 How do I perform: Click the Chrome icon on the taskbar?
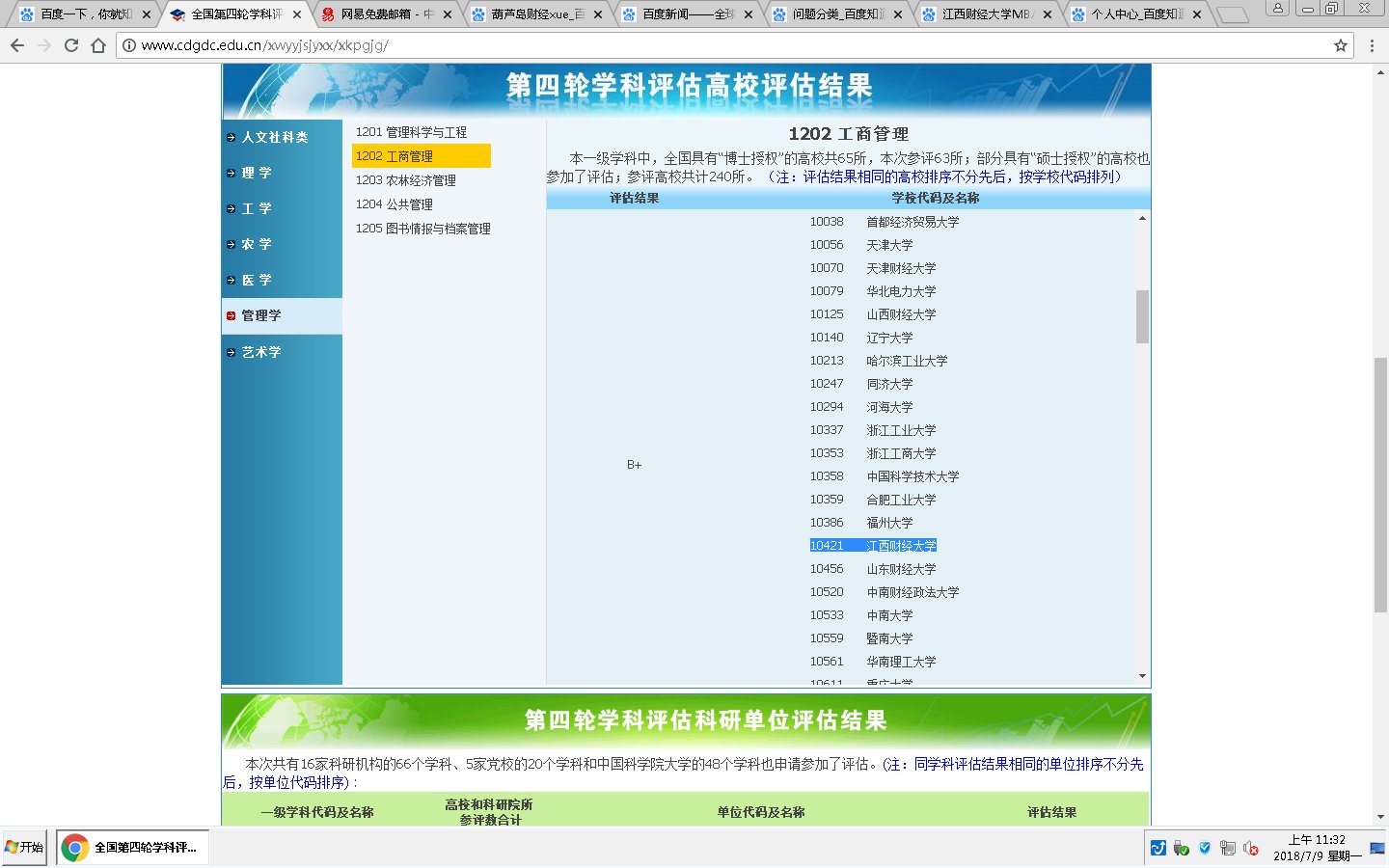72,847
